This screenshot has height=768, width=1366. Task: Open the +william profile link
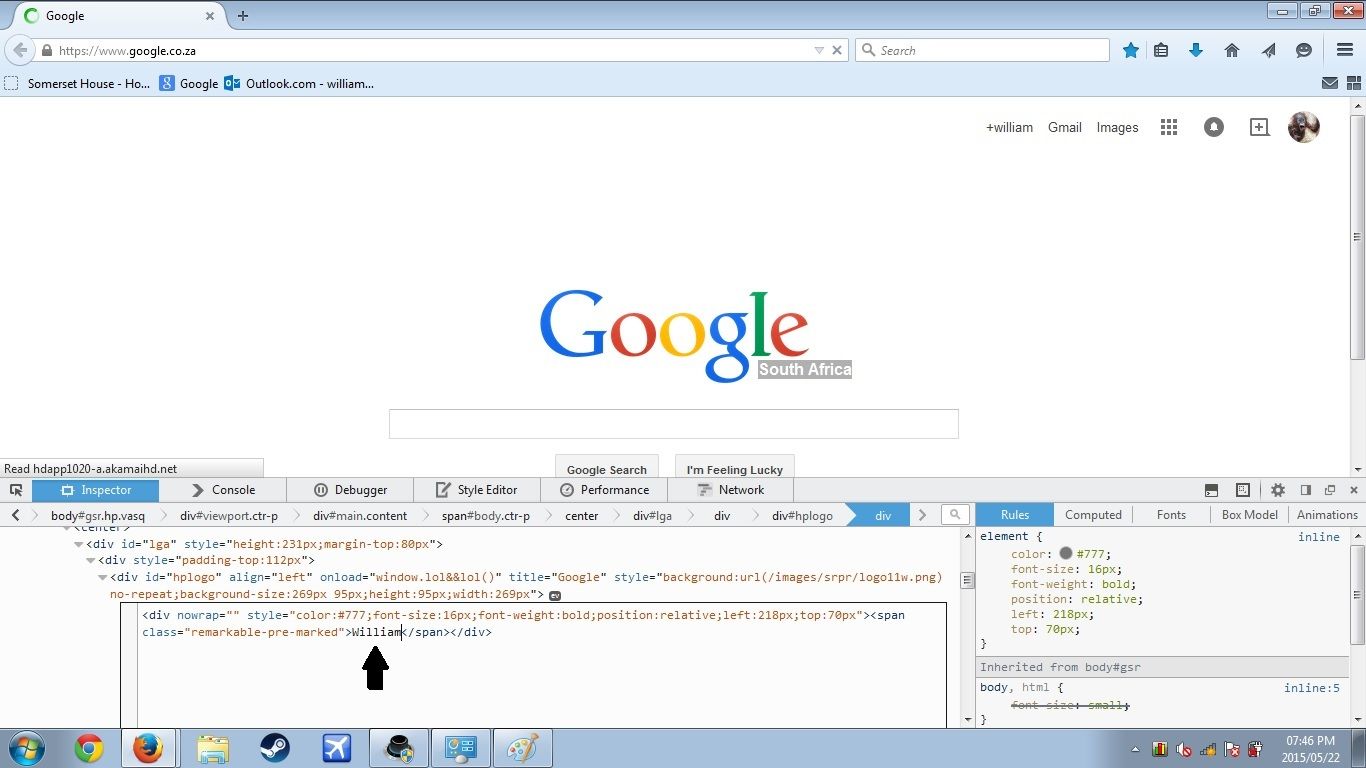click(x=1009, y=127)
